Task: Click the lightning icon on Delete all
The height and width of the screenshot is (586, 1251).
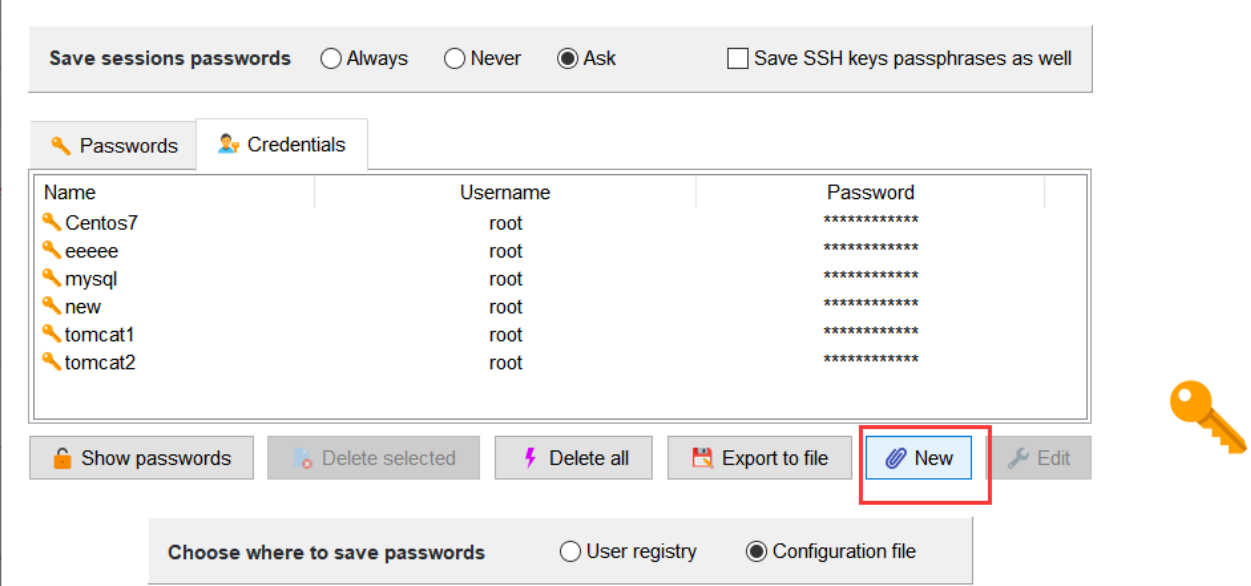Action: point(531,459)
